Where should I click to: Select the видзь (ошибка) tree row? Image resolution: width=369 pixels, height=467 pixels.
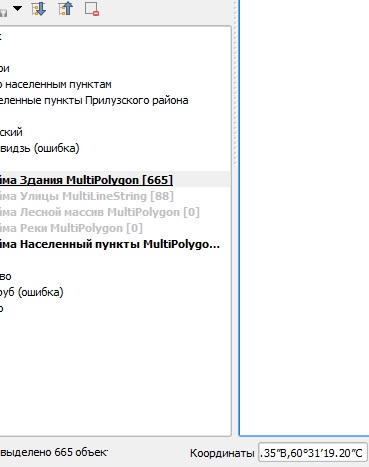pos(40,148)
